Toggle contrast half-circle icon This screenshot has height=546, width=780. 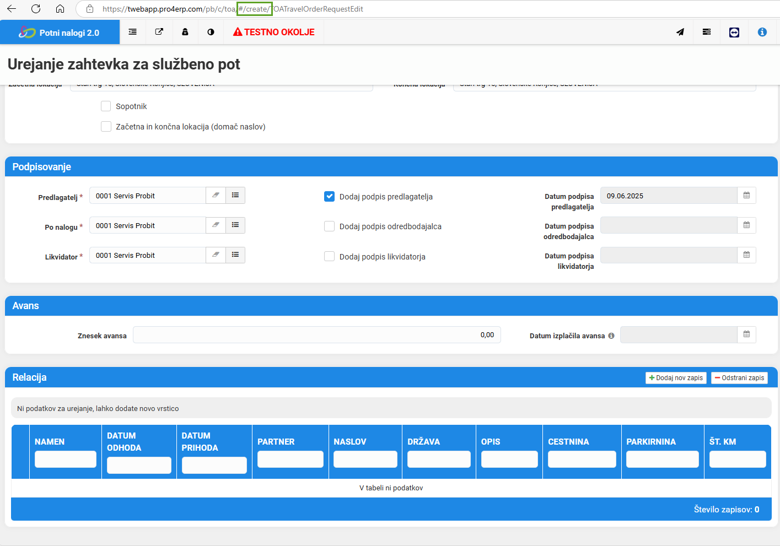click(x=211, y=32)
